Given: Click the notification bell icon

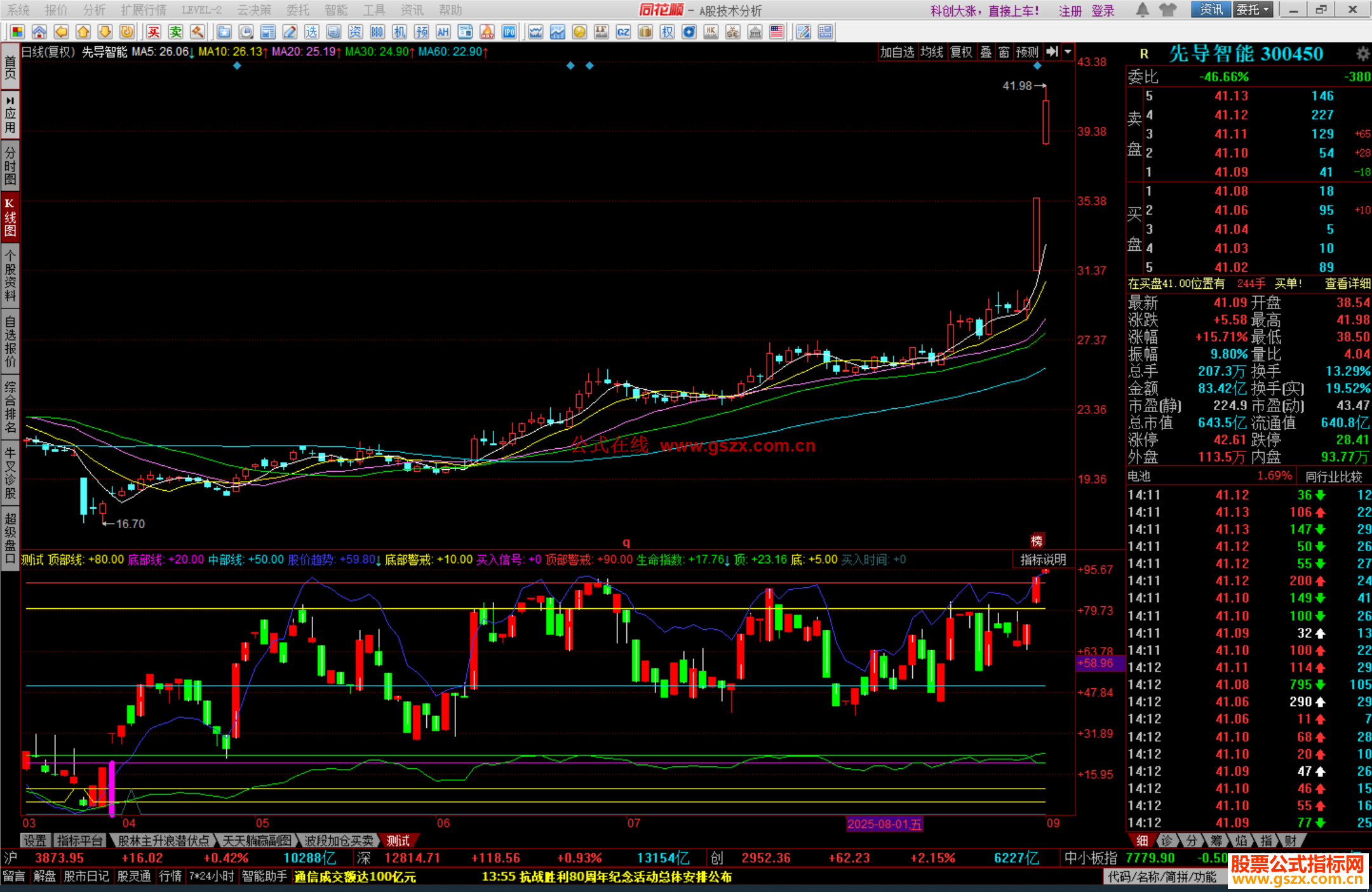Looking at the screenshot, I should [x=1143, y=10].
